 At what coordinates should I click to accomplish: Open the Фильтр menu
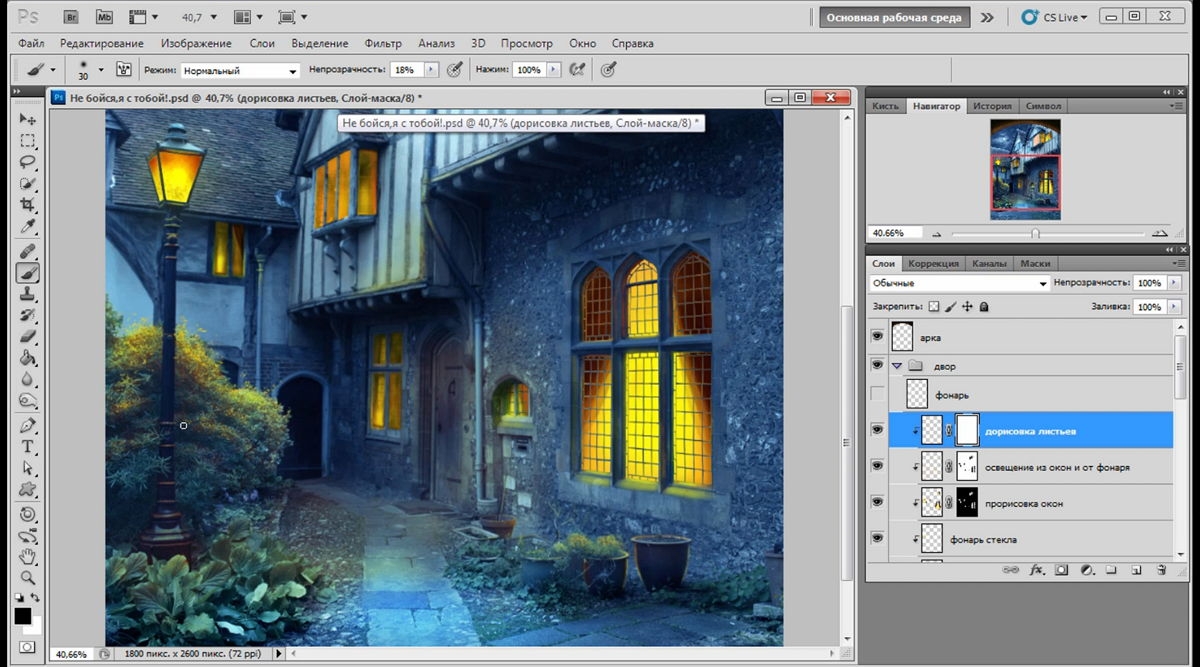pos(383,44)
